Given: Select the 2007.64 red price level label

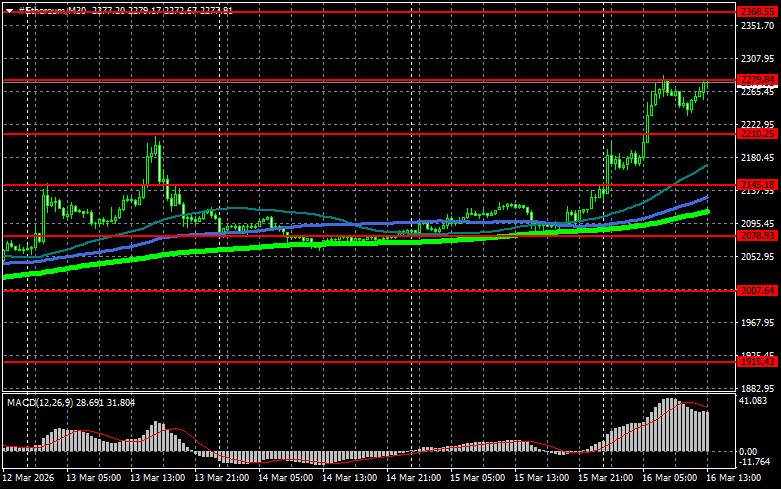Looking at the screenshot, I should 757,290.
